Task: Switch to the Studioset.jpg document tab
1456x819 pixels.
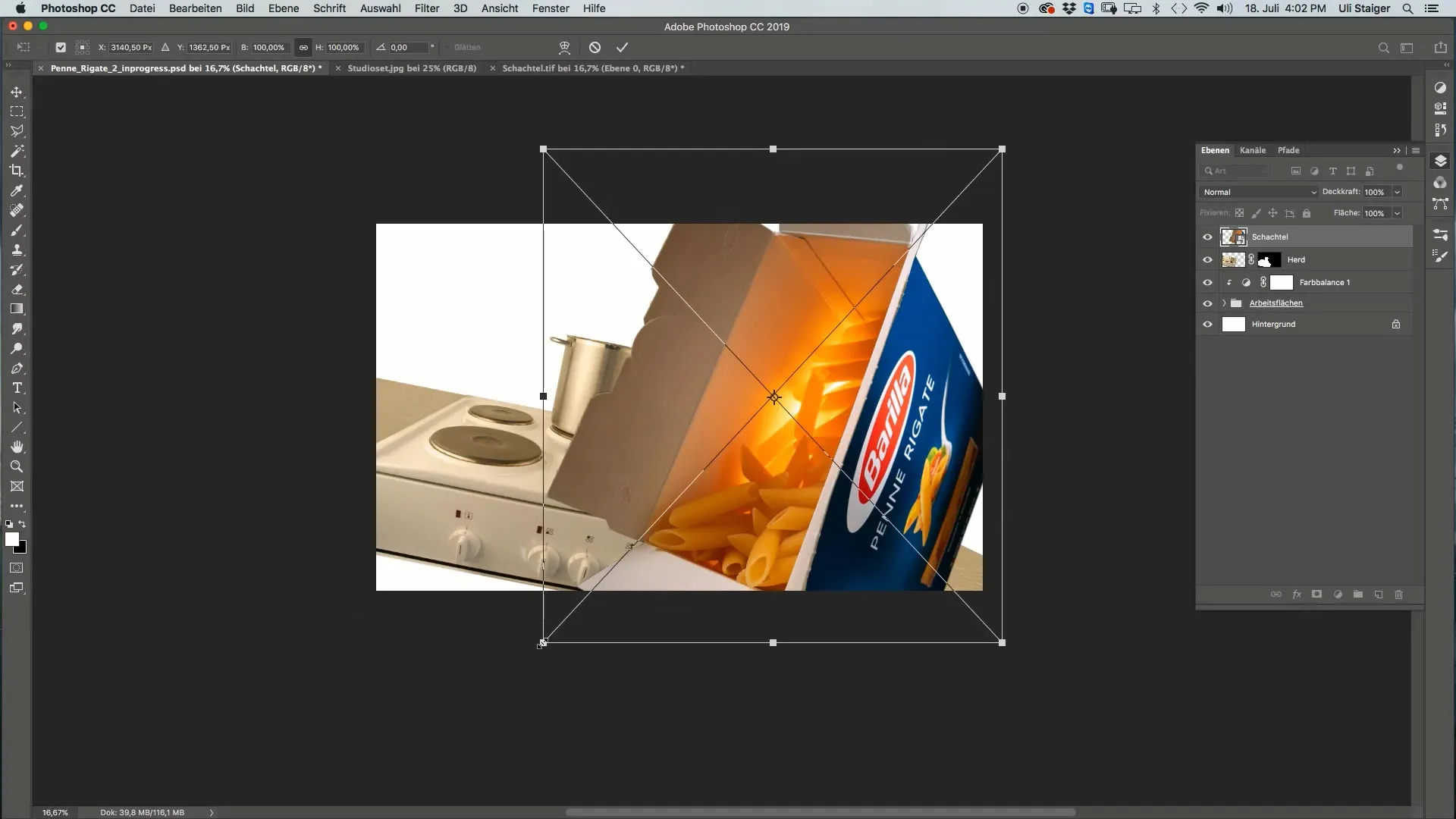Action: click(412, 68)
